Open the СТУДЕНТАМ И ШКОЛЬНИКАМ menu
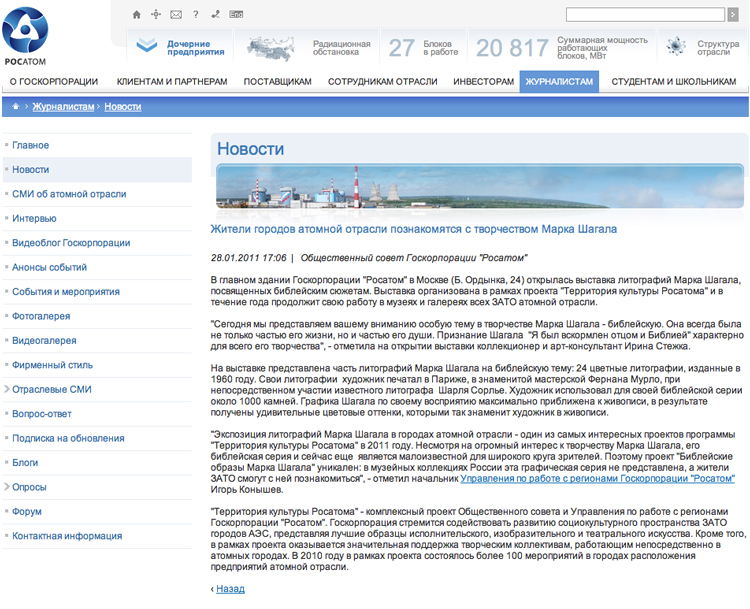750x609 pixels. [x=673, y=82]
